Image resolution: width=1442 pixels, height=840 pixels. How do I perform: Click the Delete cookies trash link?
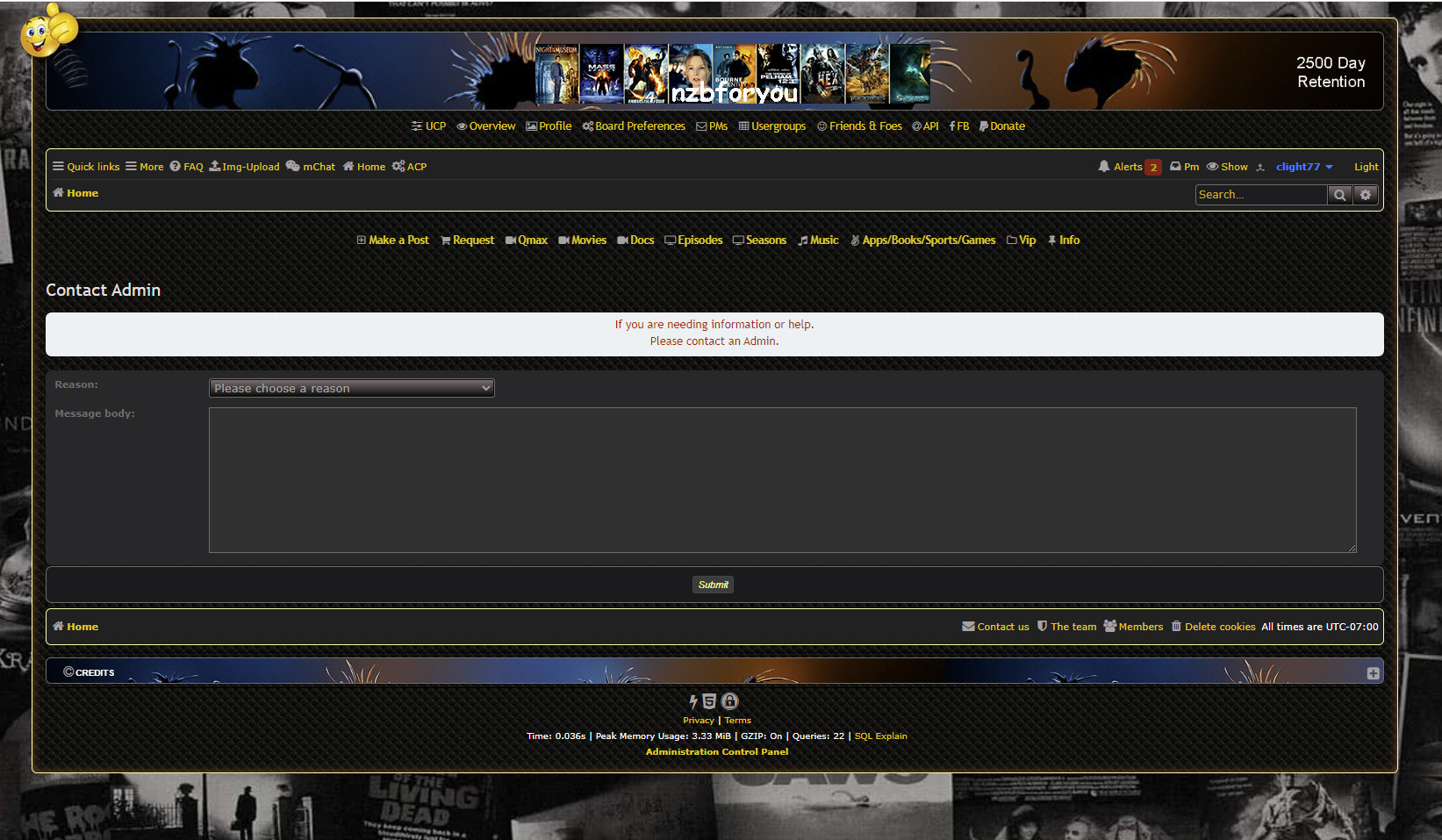1213,627
